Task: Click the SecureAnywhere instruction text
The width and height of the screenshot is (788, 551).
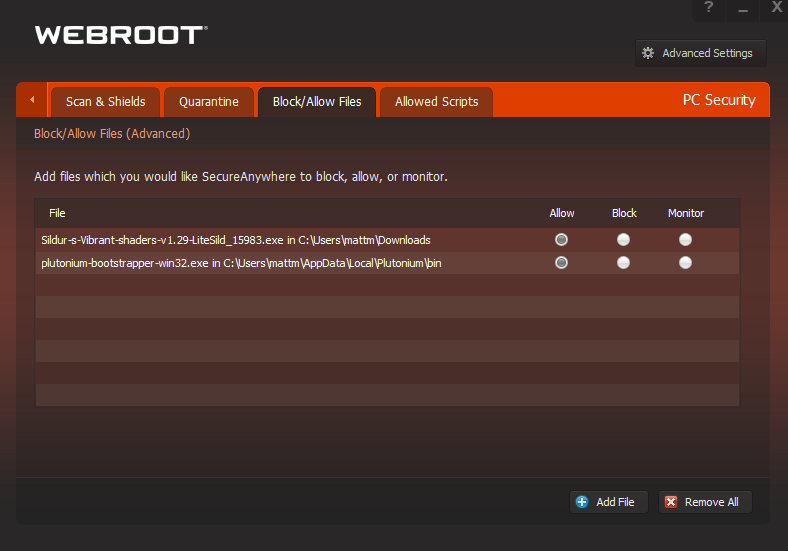Action: point(241,176)
